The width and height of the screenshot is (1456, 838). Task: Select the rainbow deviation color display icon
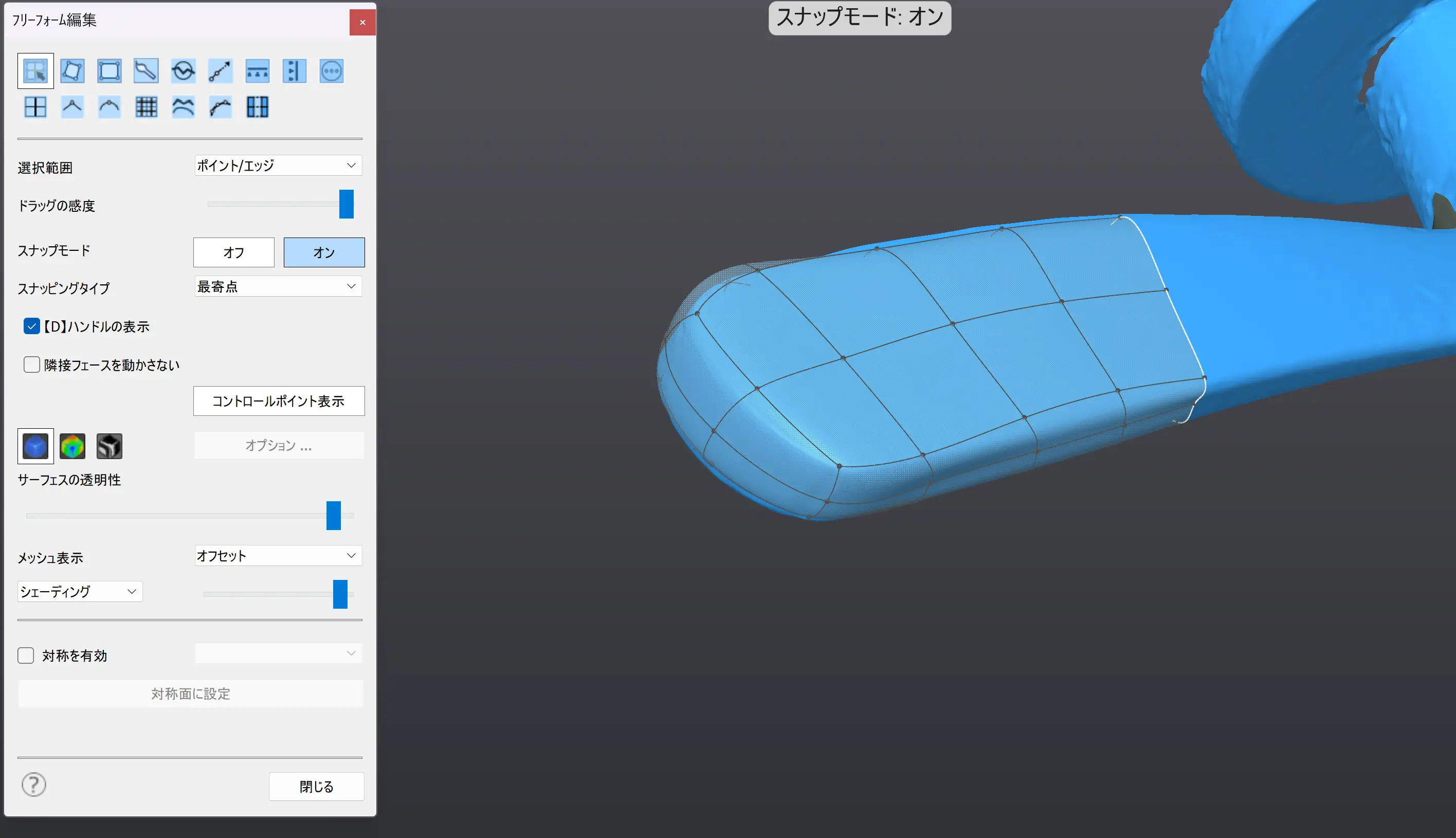(x=72, y=446)
